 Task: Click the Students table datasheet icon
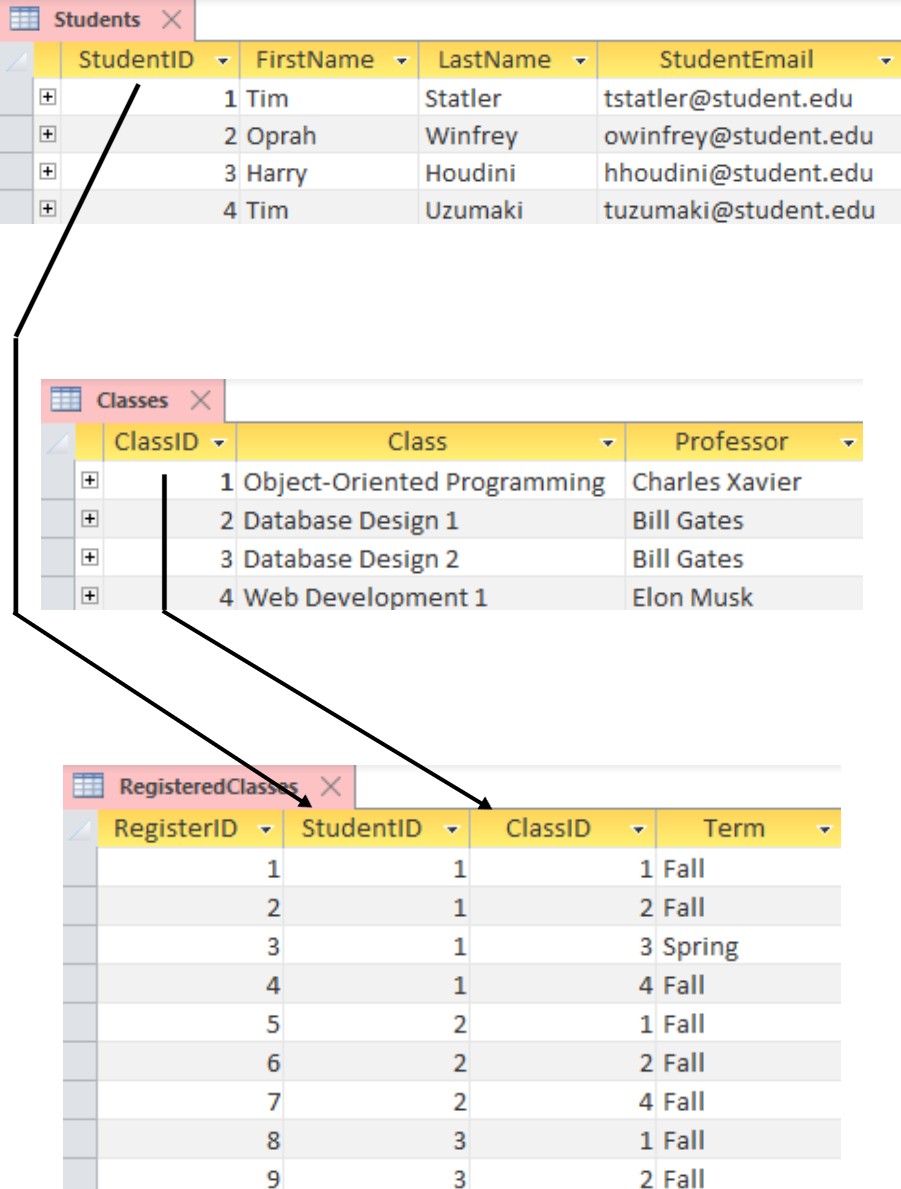[x=23, y=20]
